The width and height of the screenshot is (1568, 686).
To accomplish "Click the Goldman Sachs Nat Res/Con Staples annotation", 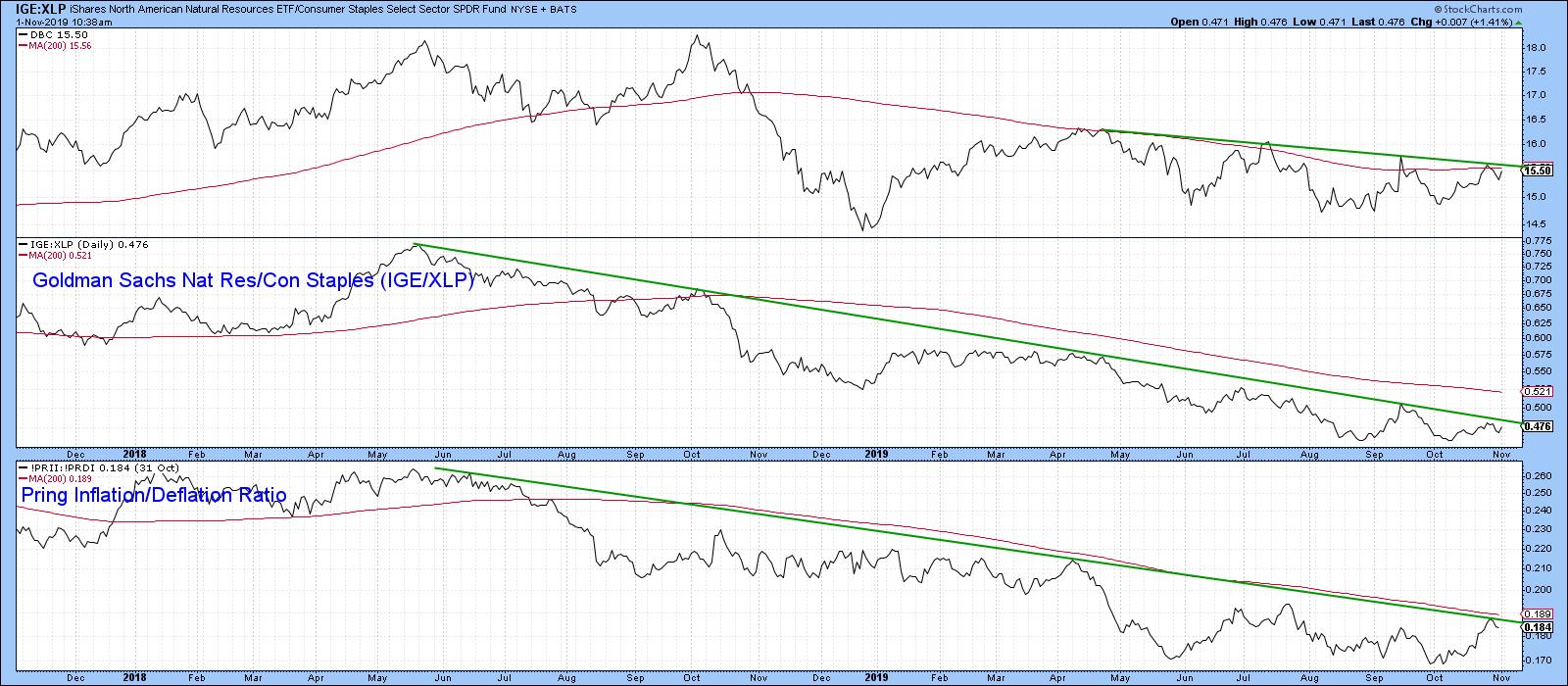I will tap(254, 281).
